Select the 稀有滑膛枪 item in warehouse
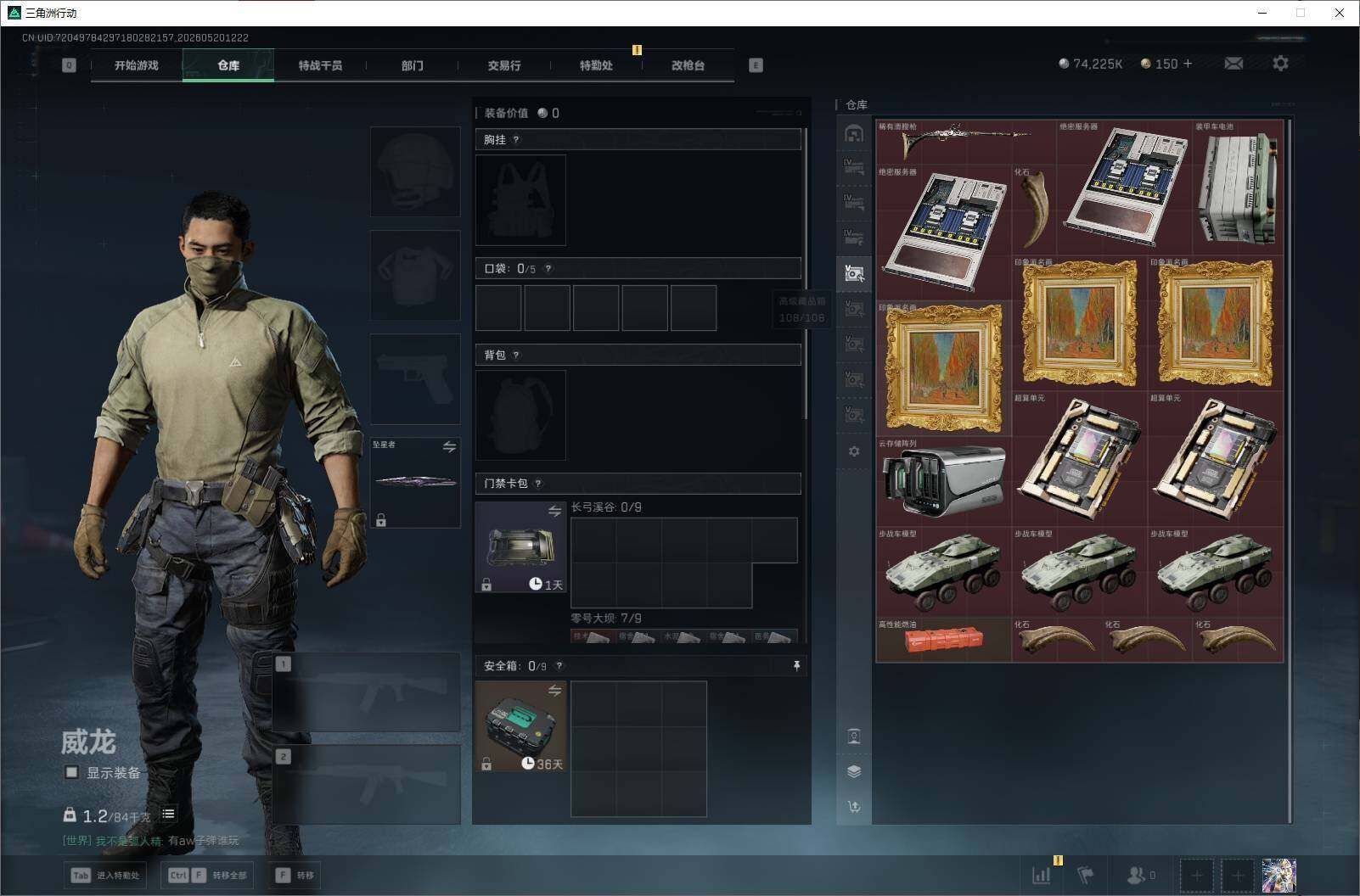 coord(966,142)
